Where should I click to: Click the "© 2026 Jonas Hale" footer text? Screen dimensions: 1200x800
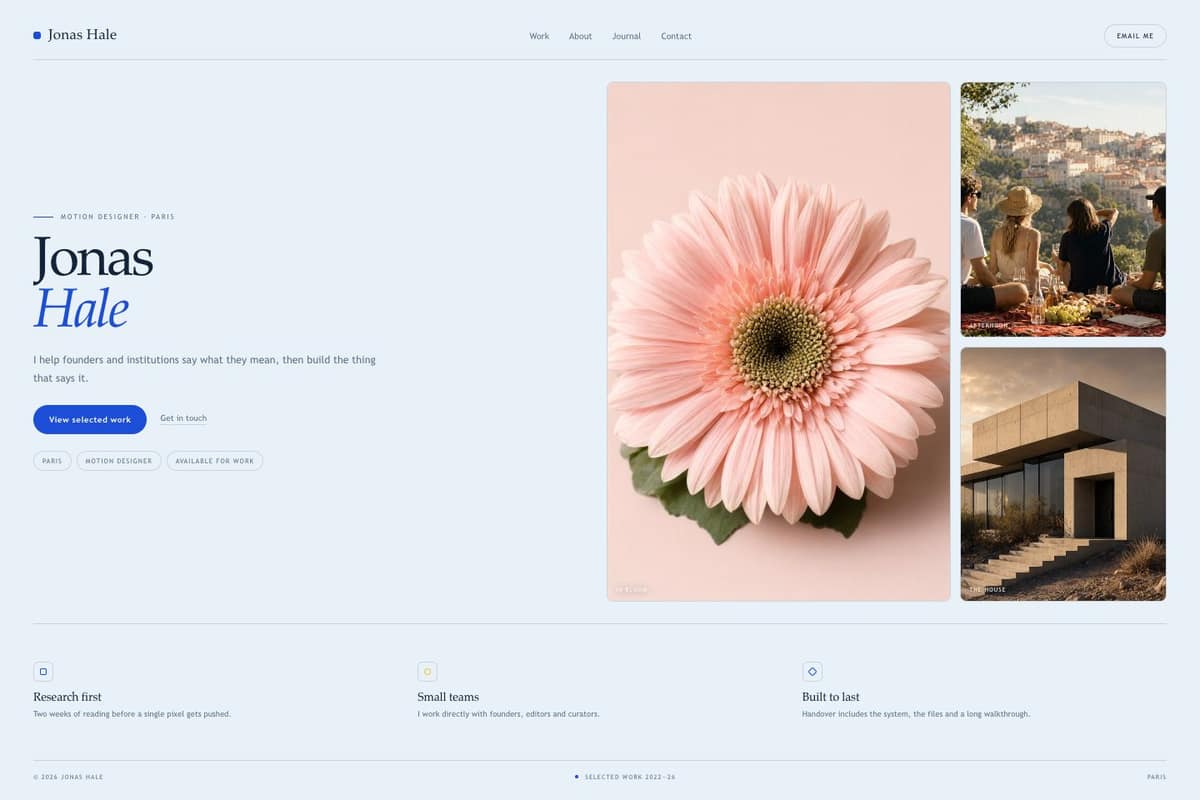pos(68,777)
